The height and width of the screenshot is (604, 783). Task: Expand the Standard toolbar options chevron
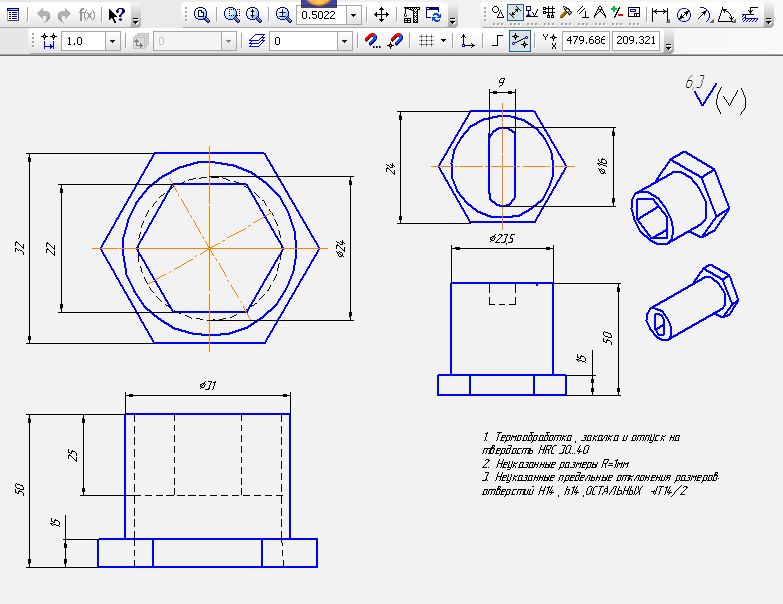tap(135, 18)
